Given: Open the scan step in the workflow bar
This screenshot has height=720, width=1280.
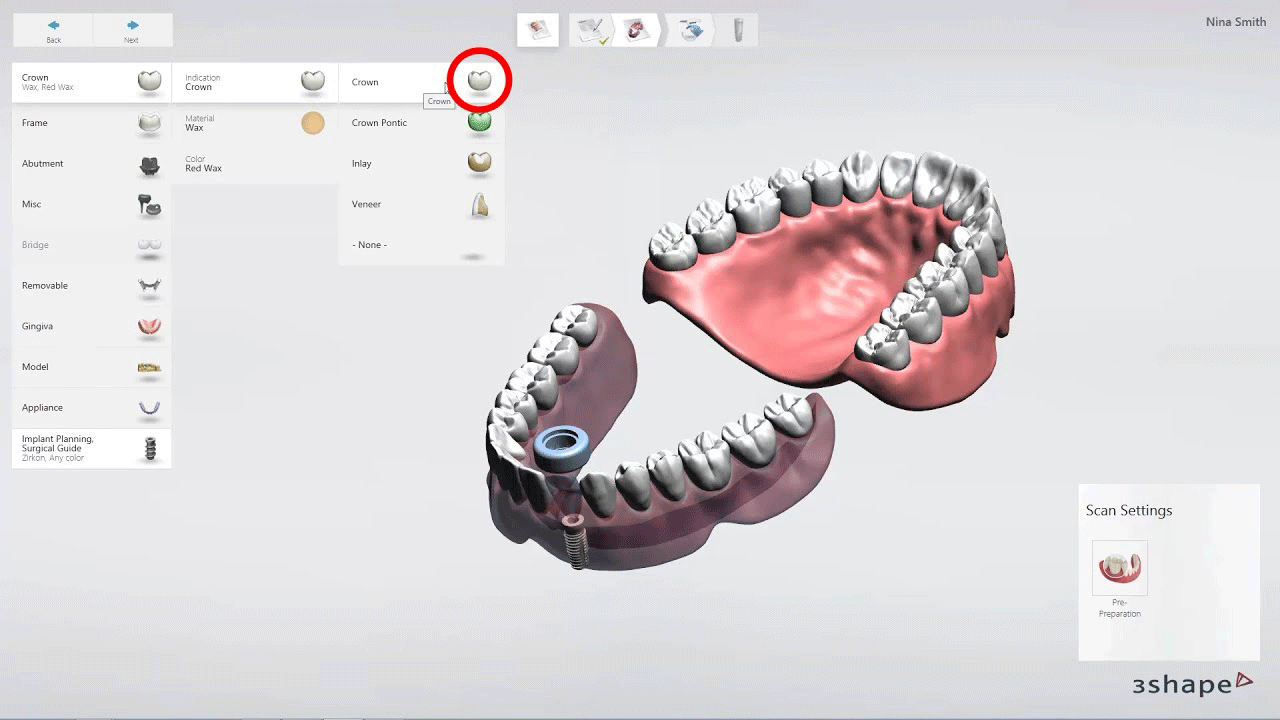Looking at the screenshot, I should coord(639,30).
